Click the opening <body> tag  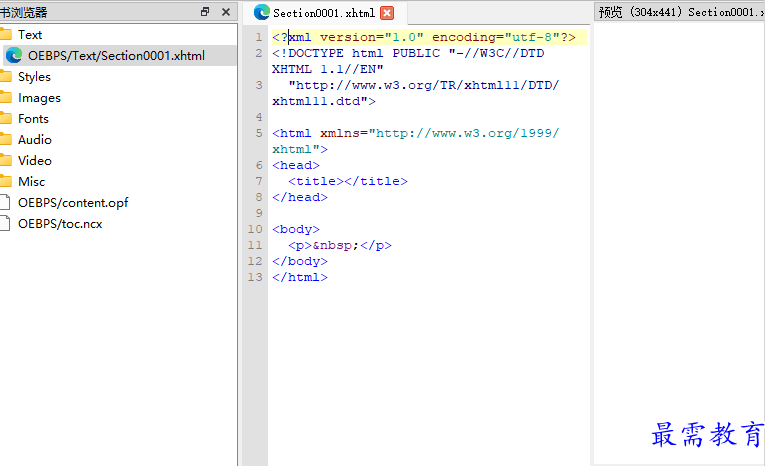point(296,230)
